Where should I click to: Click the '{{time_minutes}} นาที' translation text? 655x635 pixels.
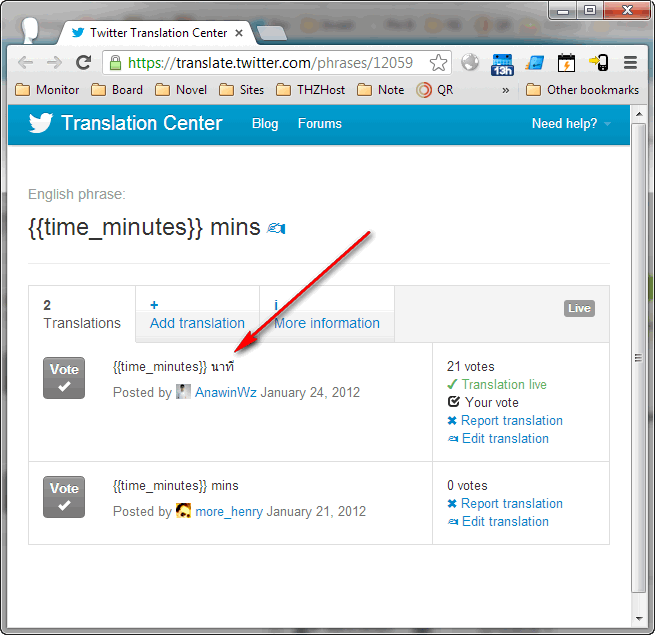(x=173, y=367)
